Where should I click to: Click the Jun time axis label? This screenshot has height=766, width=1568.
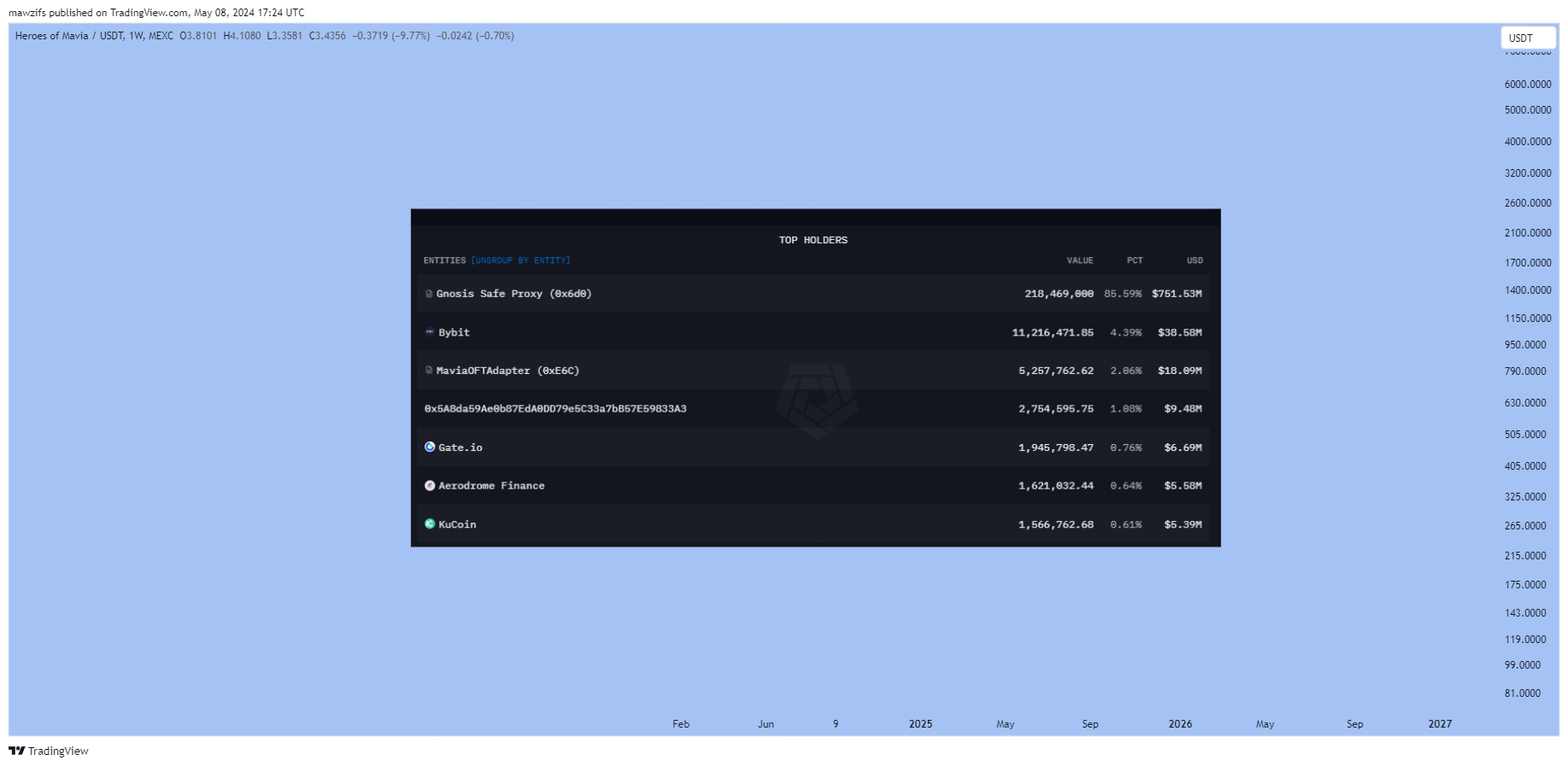(x=766, y=724)
